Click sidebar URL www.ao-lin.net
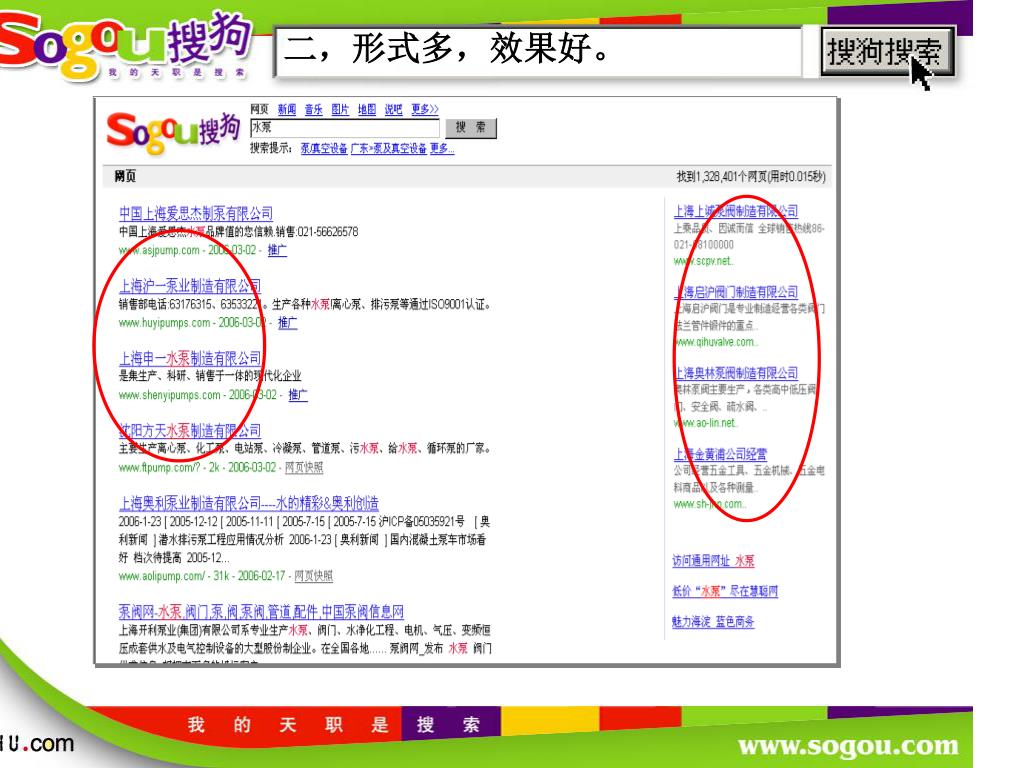 pos(706,423)
